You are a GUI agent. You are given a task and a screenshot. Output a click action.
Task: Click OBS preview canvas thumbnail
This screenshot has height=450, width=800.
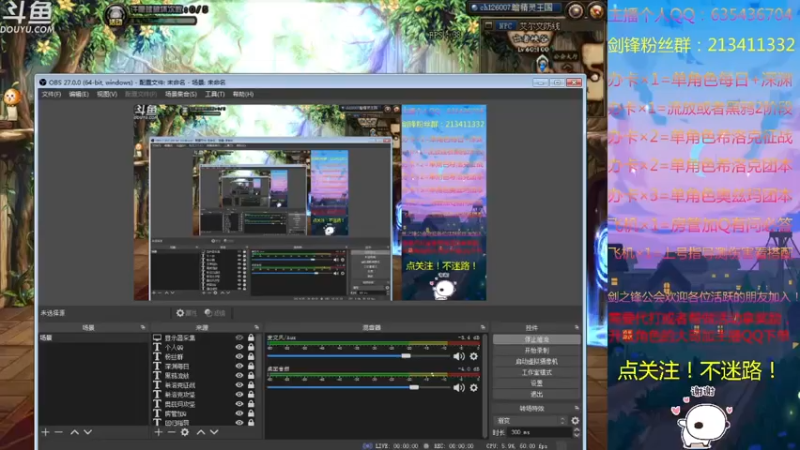[310, 203]
